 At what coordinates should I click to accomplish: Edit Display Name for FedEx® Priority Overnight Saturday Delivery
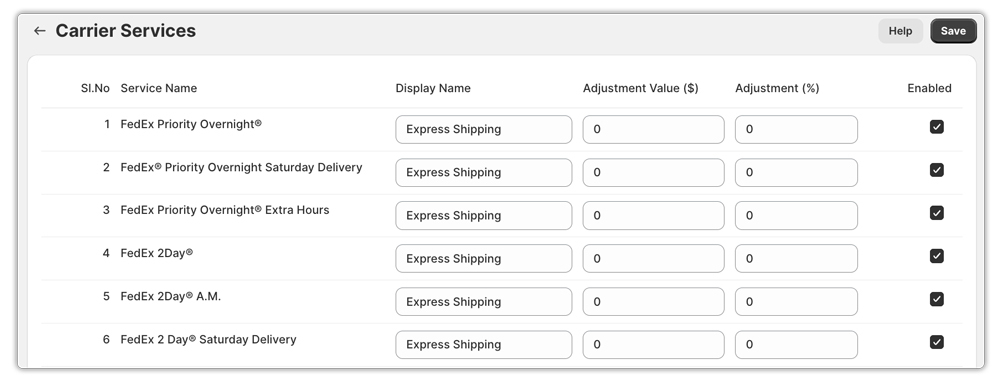click(x=483, y=173)
